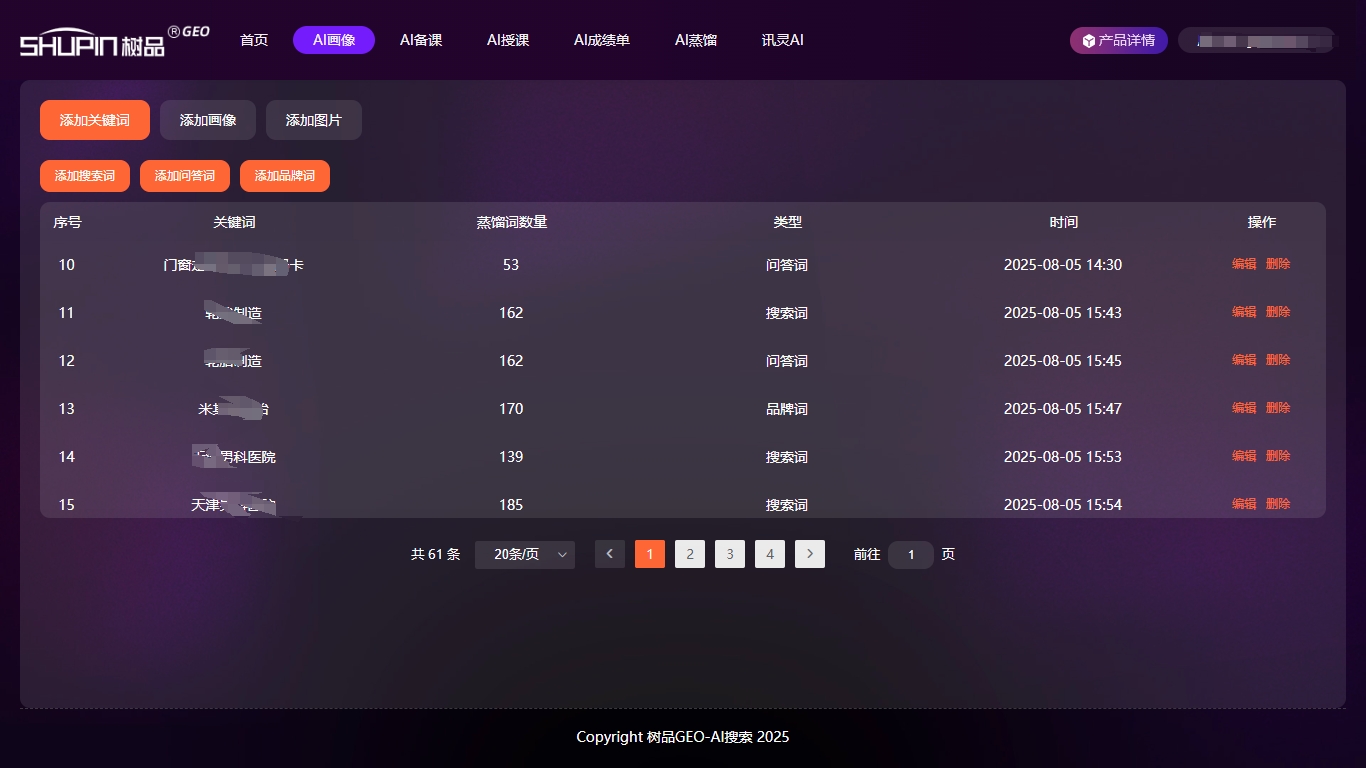Viewport: 1366px width, 768px height.
Task: Click the blurred user account area
Action: click(1257, 41)
